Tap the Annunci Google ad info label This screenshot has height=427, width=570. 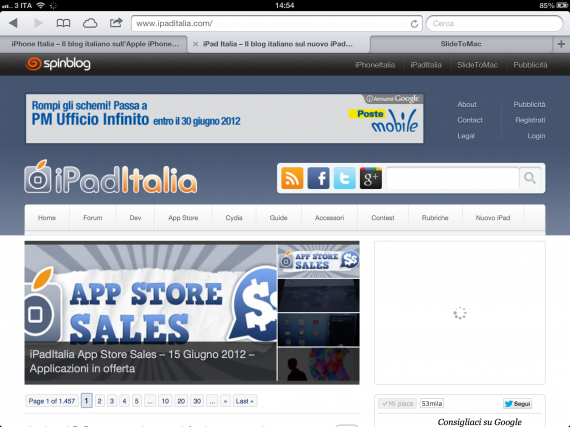[x=393, y=98]
